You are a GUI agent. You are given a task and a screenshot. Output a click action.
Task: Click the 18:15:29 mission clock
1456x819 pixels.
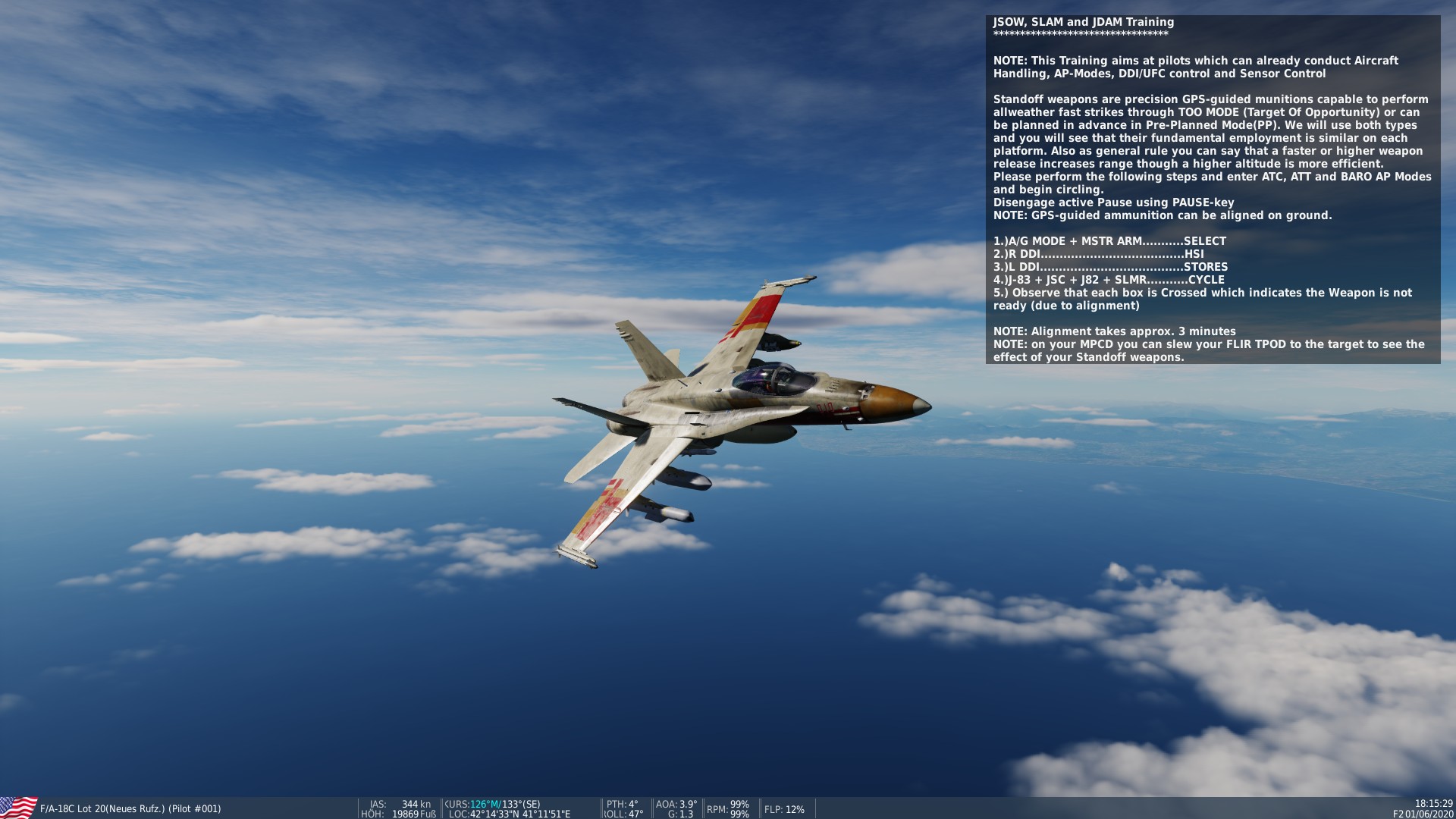coord(1433,803)
